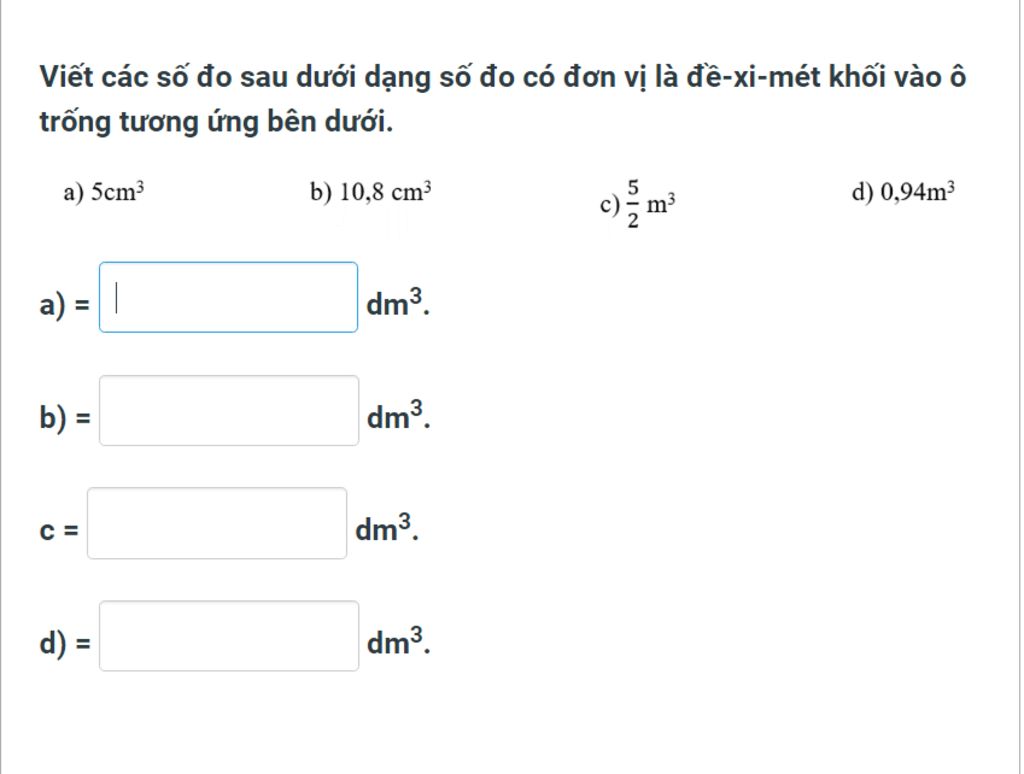The image size is (1024, 774).
Task: Focus the answer input for part b)
Action: (x=228, y=410)
